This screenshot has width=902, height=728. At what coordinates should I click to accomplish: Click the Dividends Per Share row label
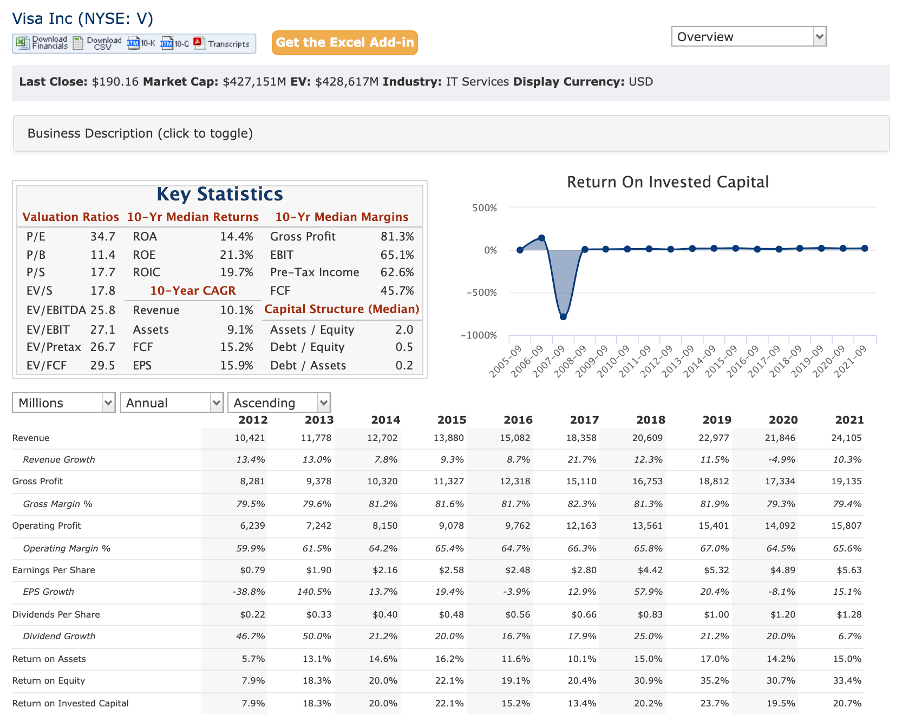[x=56, y=615]
